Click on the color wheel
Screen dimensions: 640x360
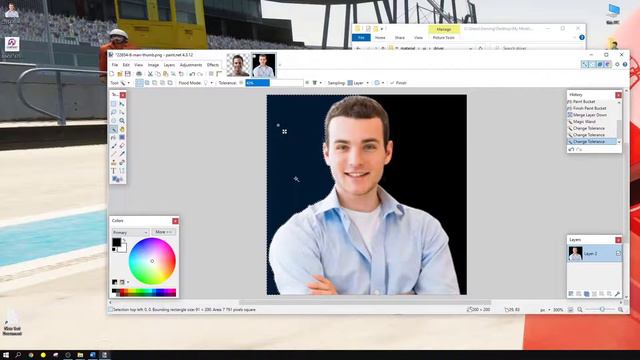(152, 261)
